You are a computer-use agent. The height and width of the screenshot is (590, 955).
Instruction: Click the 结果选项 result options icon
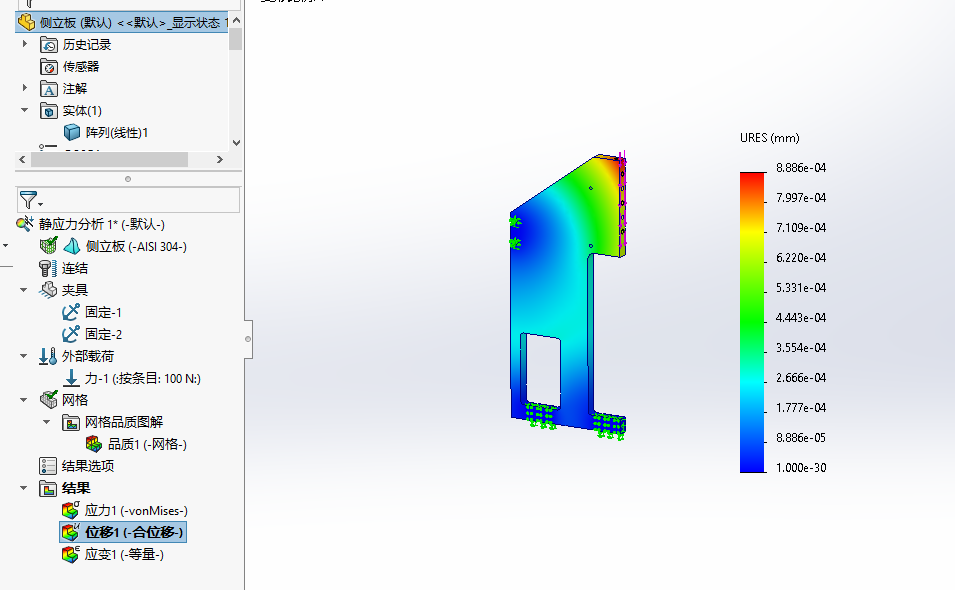[48, 466]
